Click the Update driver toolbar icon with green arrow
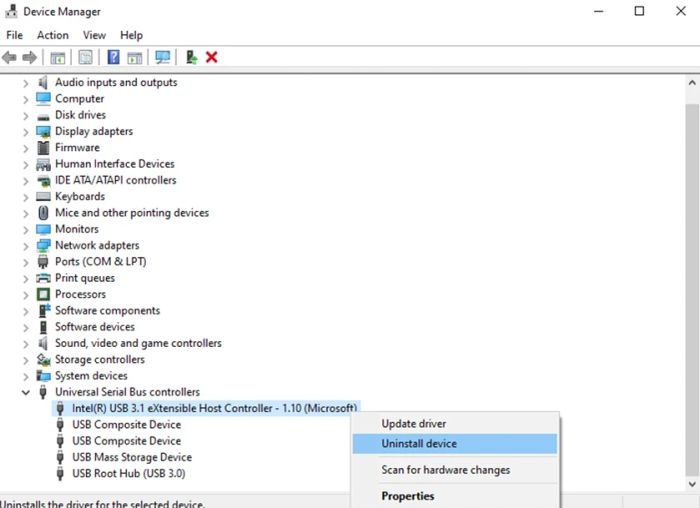Viewport: 700px width, 508px height. point(192,57)
